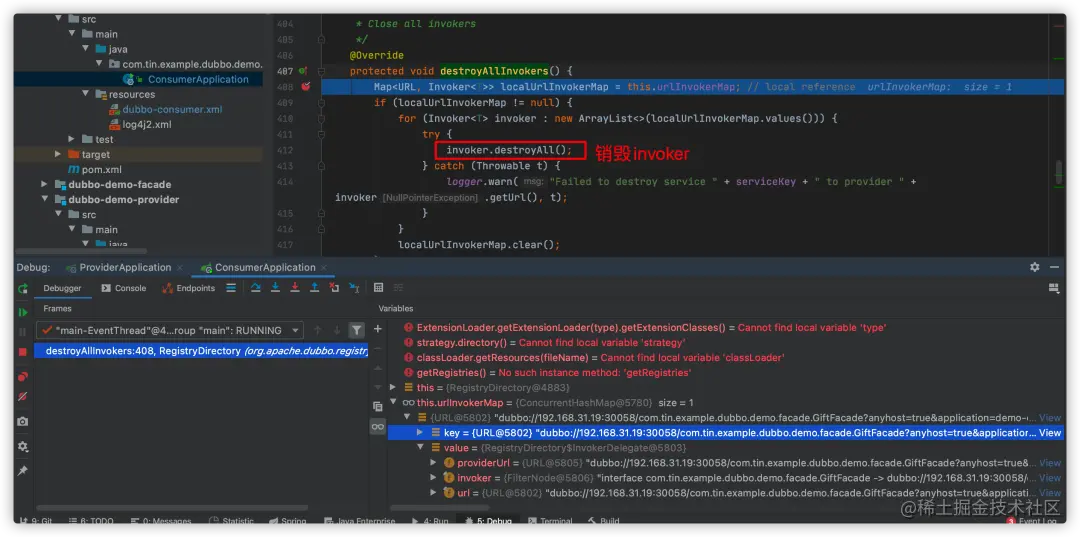Select previous frame up arrow
This screenshot has height=537, width=1080.
(318, 330)
